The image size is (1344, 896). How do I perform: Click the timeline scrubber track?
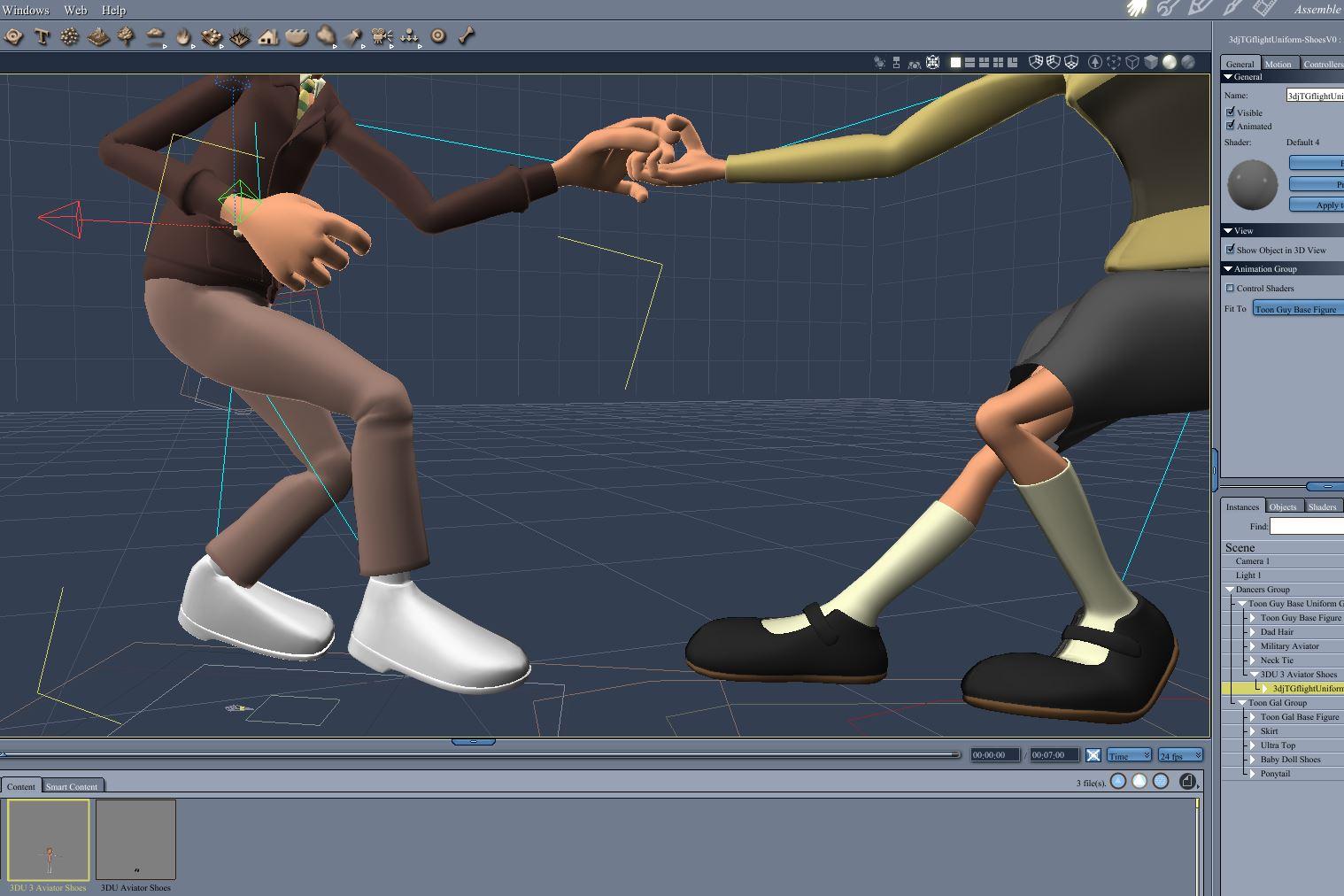[479, 754]
